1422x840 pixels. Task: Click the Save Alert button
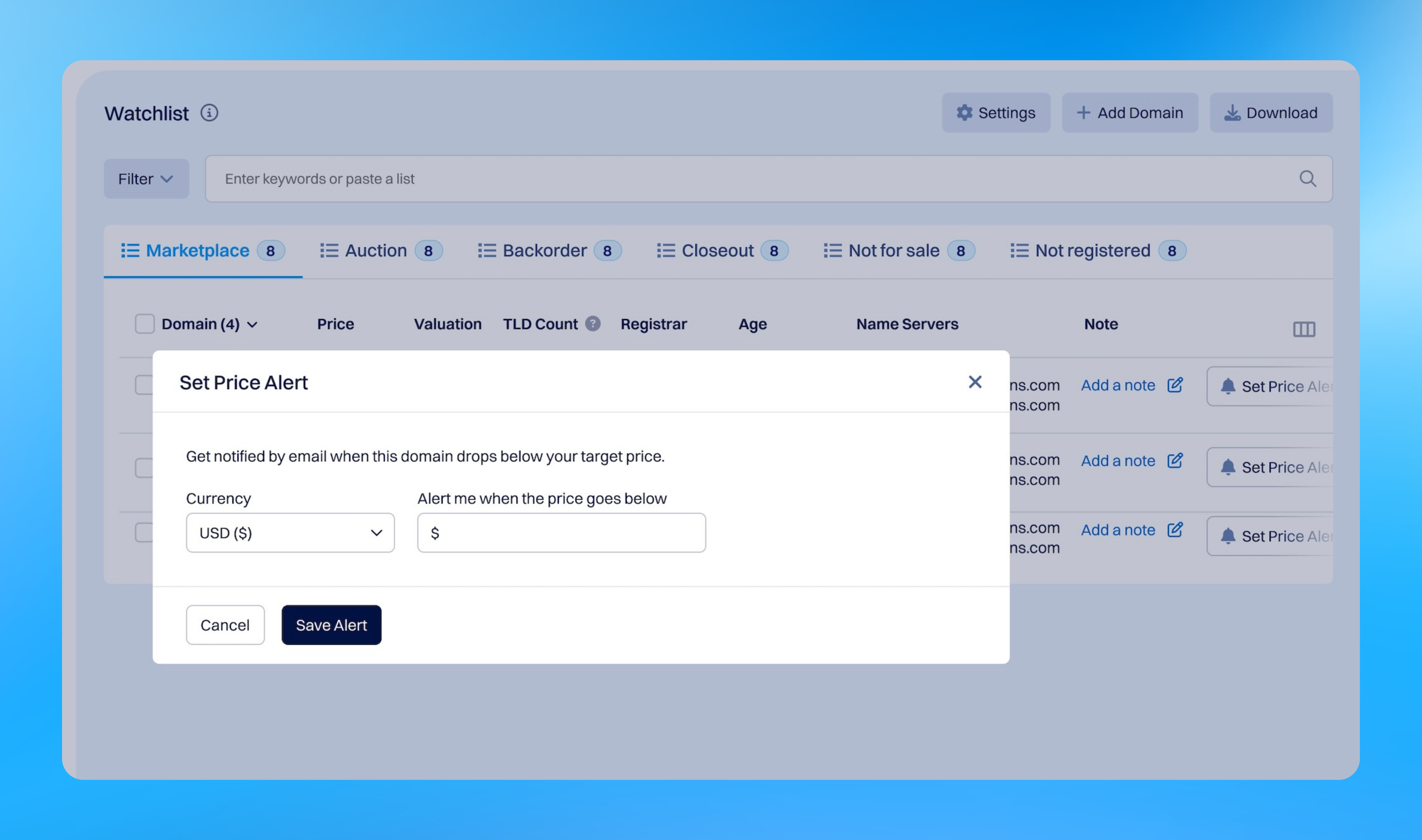click(332, 625)
